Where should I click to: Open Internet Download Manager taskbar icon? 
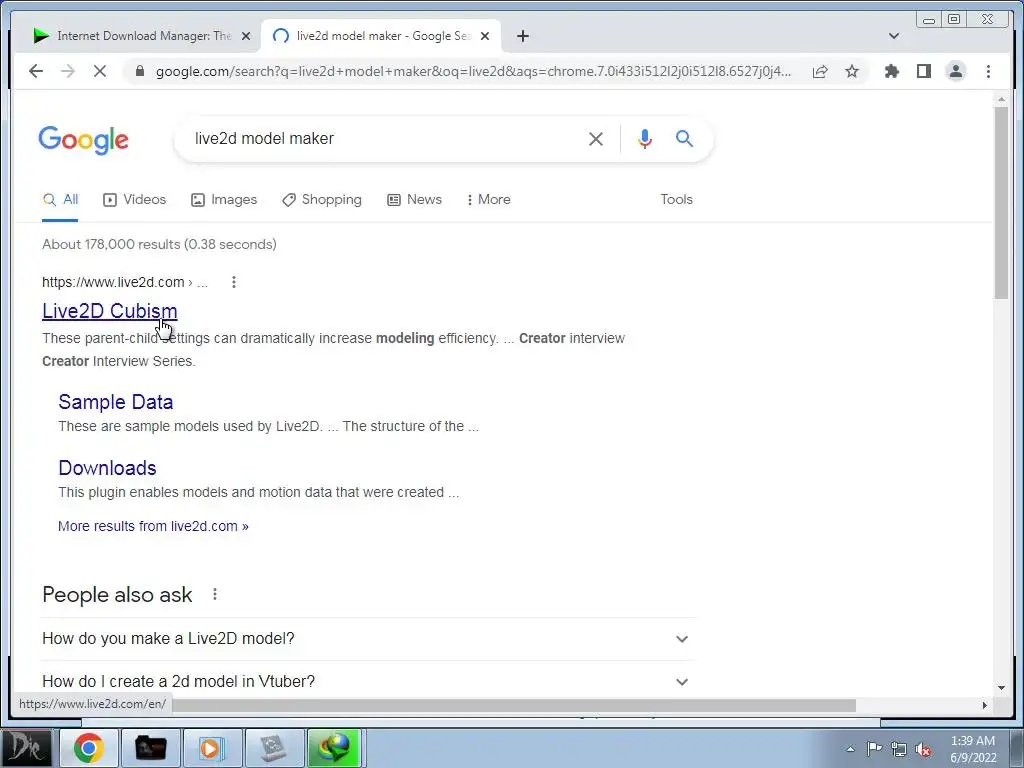coord(335,748)
